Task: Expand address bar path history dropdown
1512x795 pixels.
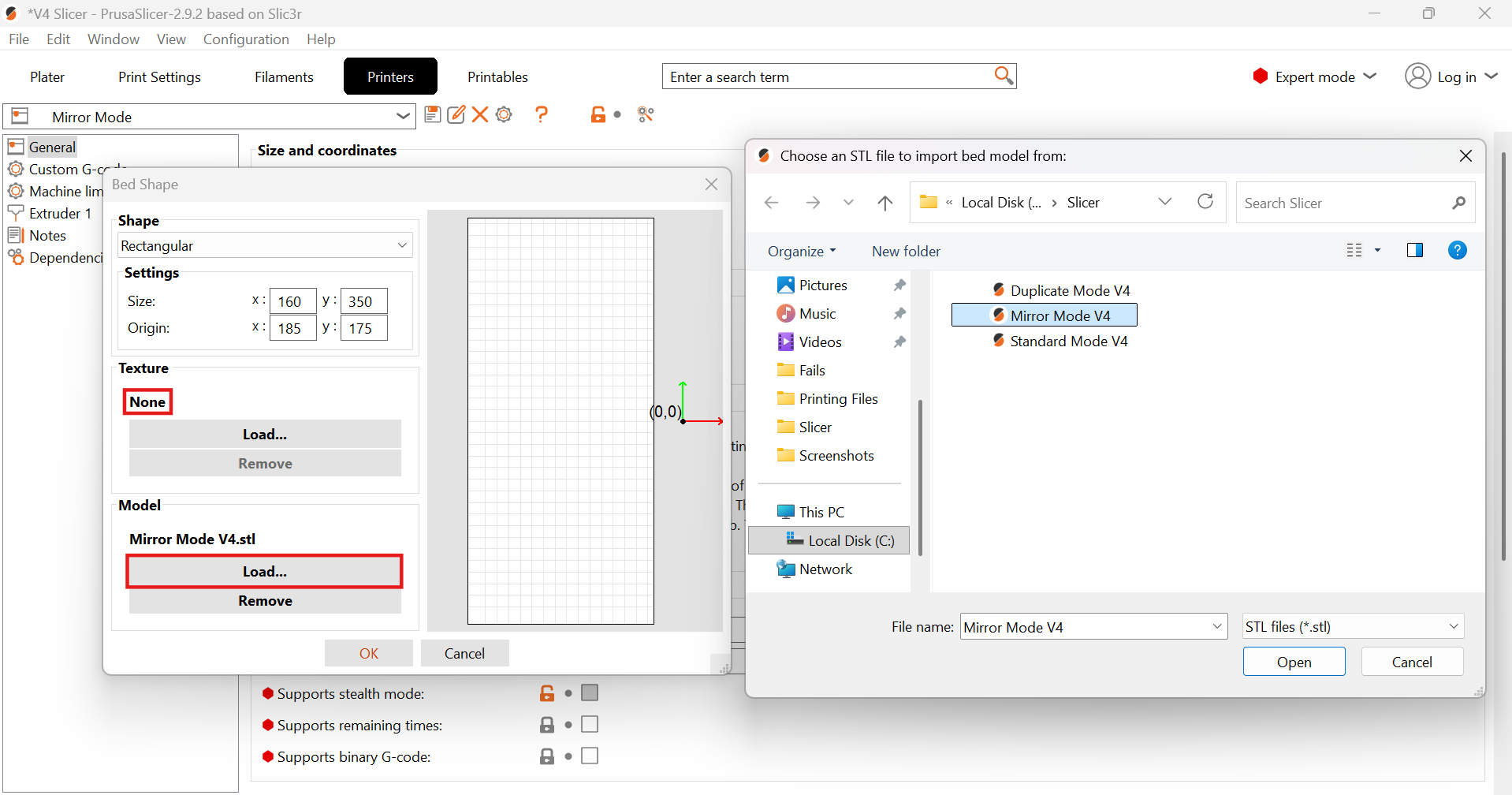Action: click(x=1164, y=202)
